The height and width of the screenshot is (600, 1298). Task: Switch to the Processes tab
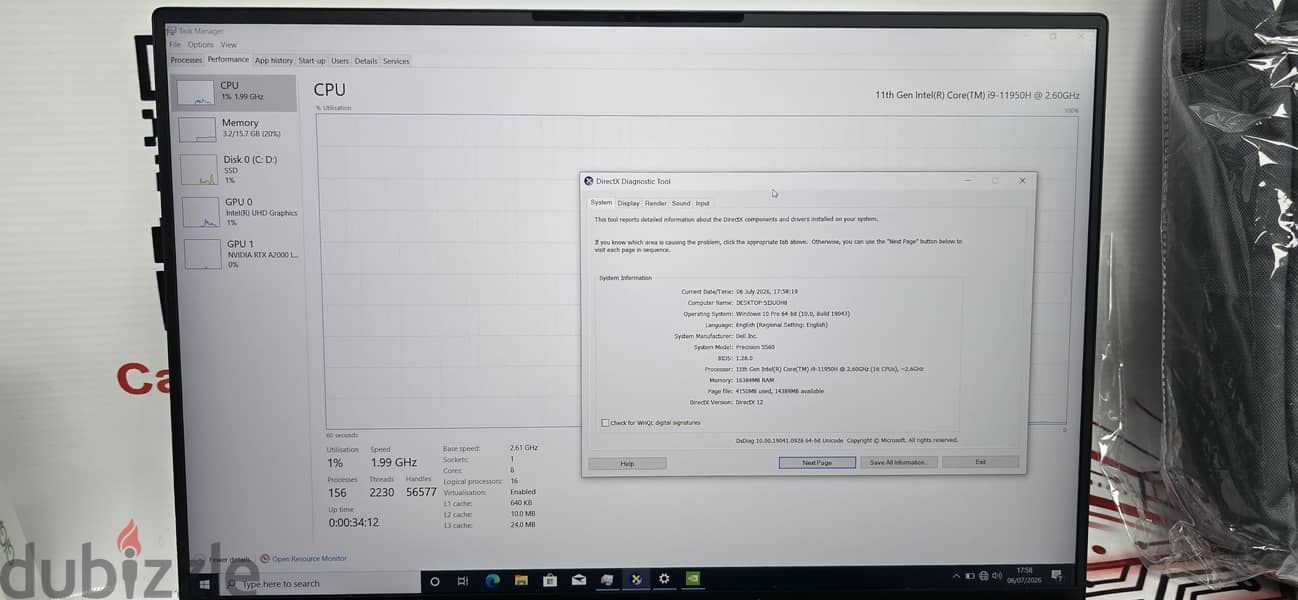[x=186, y=61]
